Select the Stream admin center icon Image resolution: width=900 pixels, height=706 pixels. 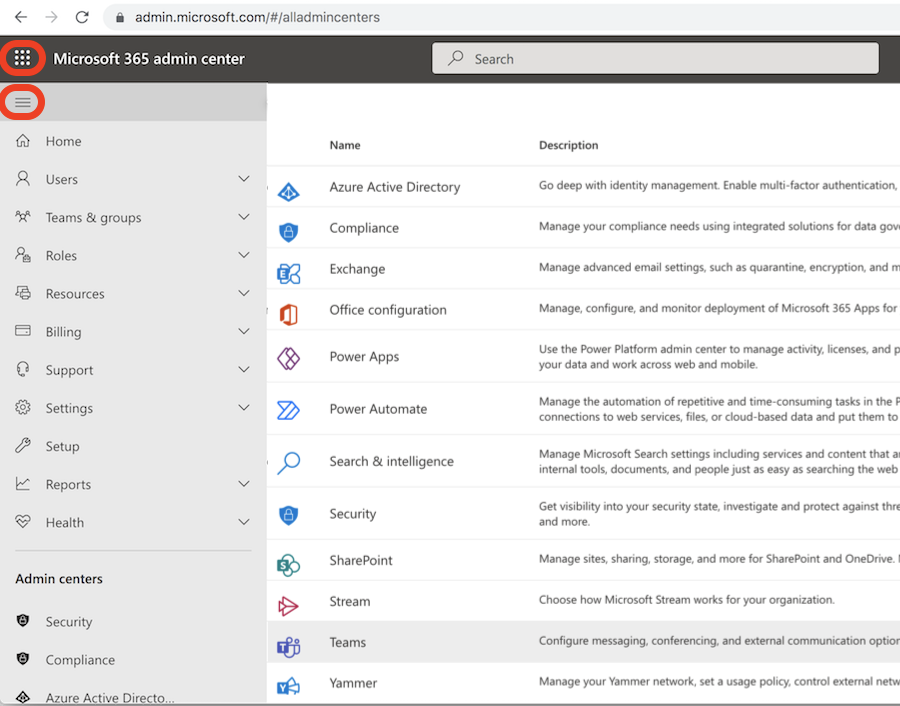point(289,604)
